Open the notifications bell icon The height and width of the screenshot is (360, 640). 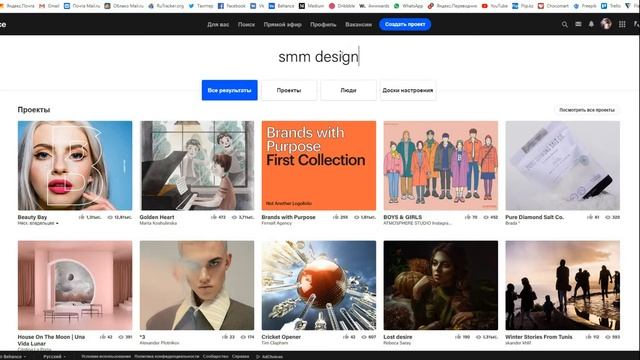click(591, 24)
